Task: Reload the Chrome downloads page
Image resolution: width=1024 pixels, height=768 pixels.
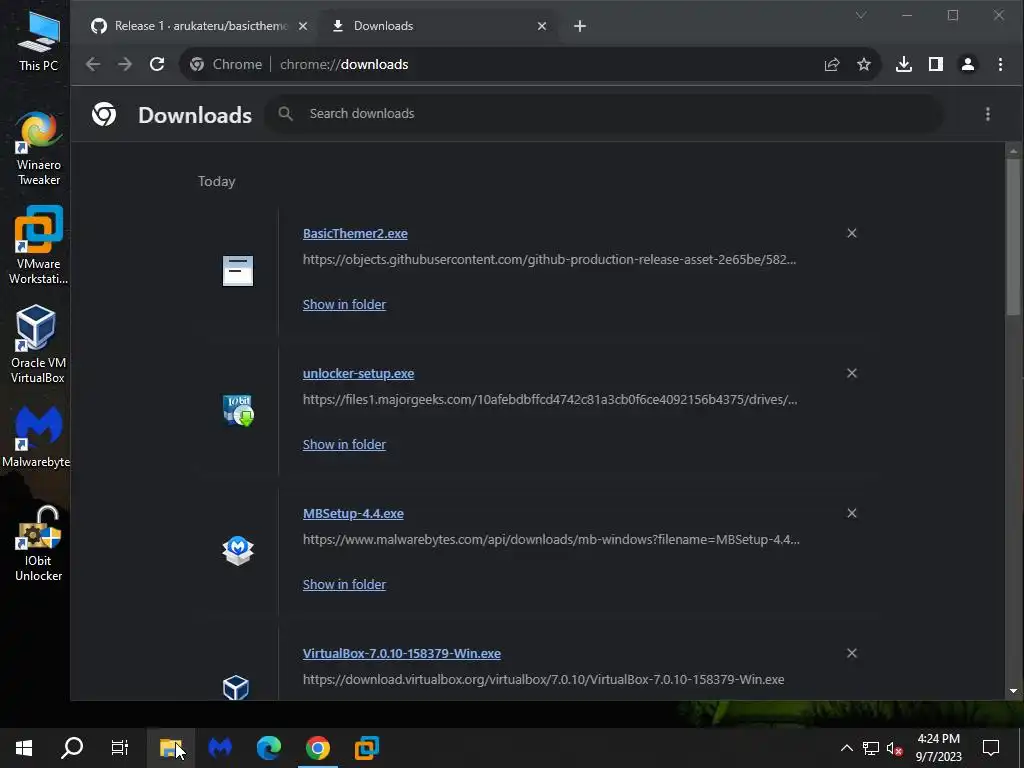Action: tap(157, 64)
